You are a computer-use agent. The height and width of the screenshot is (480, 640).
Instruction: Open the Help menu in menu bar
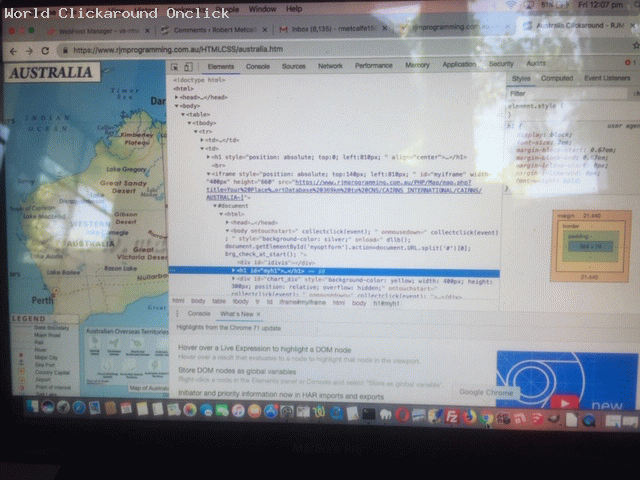[x=294, y=8]
